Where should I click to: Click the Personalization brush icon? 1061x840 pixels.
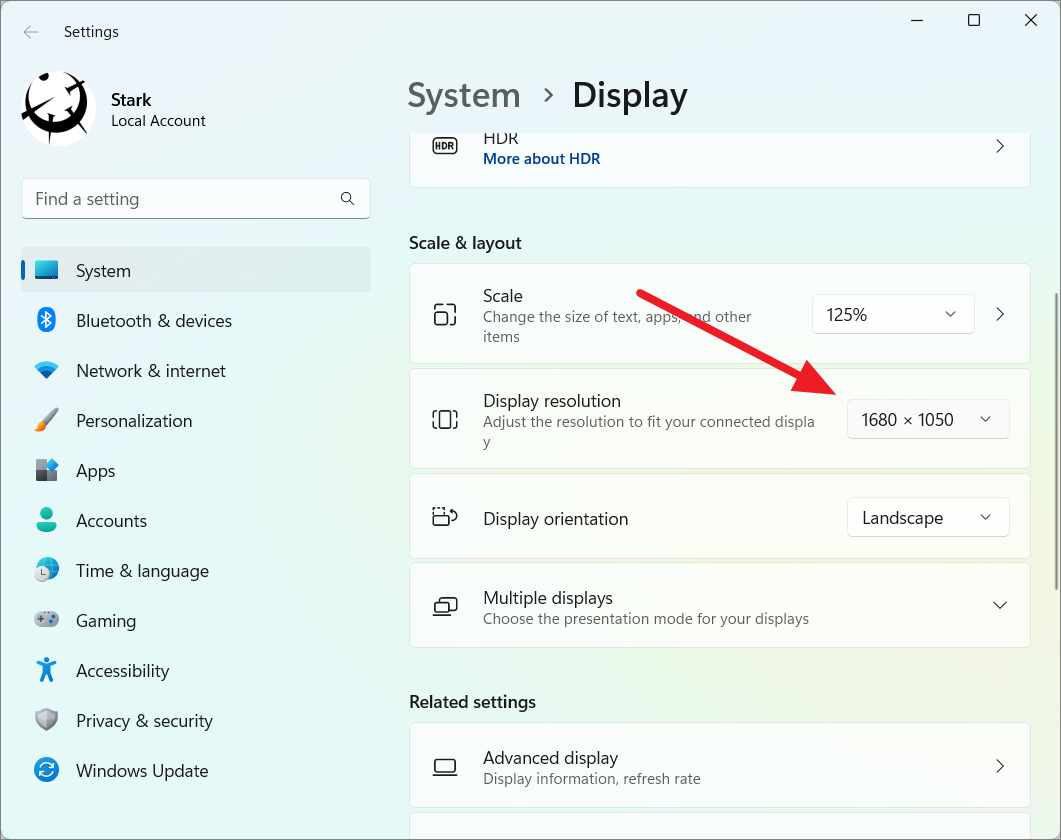pos(47,420)
